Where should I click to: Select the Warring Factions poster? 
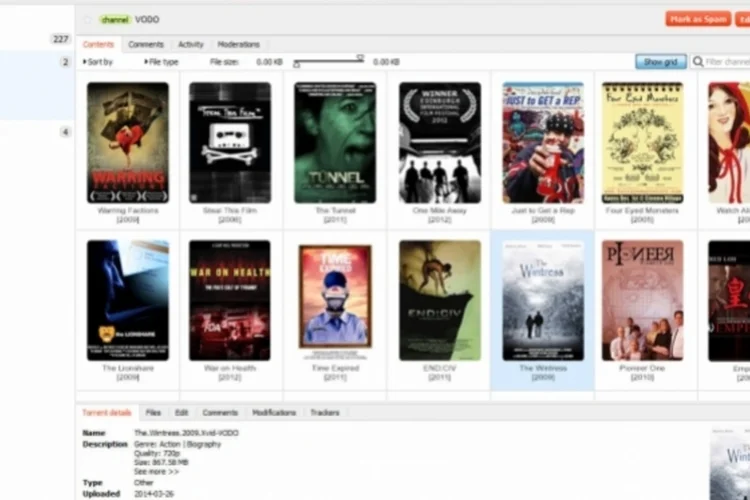click(128, 143)
